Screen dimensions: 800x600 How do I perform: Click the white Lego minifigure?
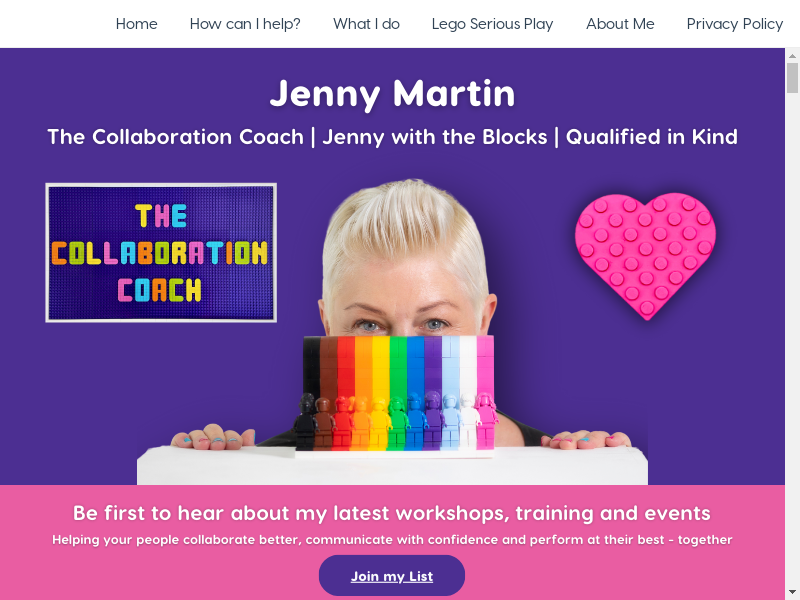pos(468,421)
